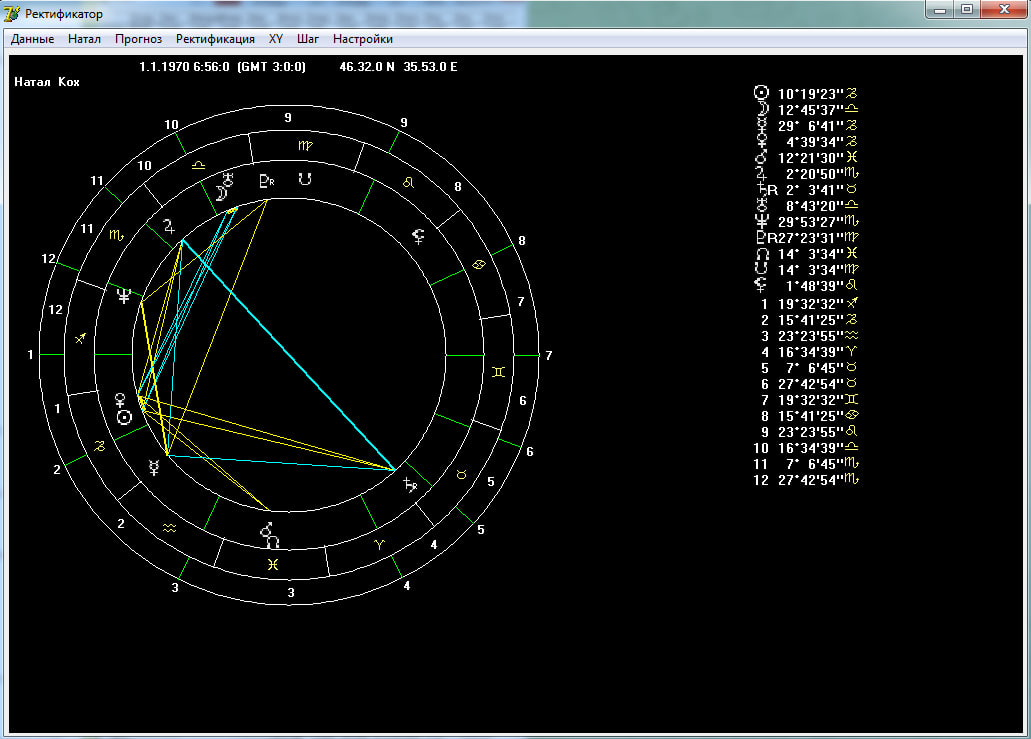Screen dimensions: 1031x739
Task: Select the Pisces sign on the zodiac ring
Action: (272, 565)
